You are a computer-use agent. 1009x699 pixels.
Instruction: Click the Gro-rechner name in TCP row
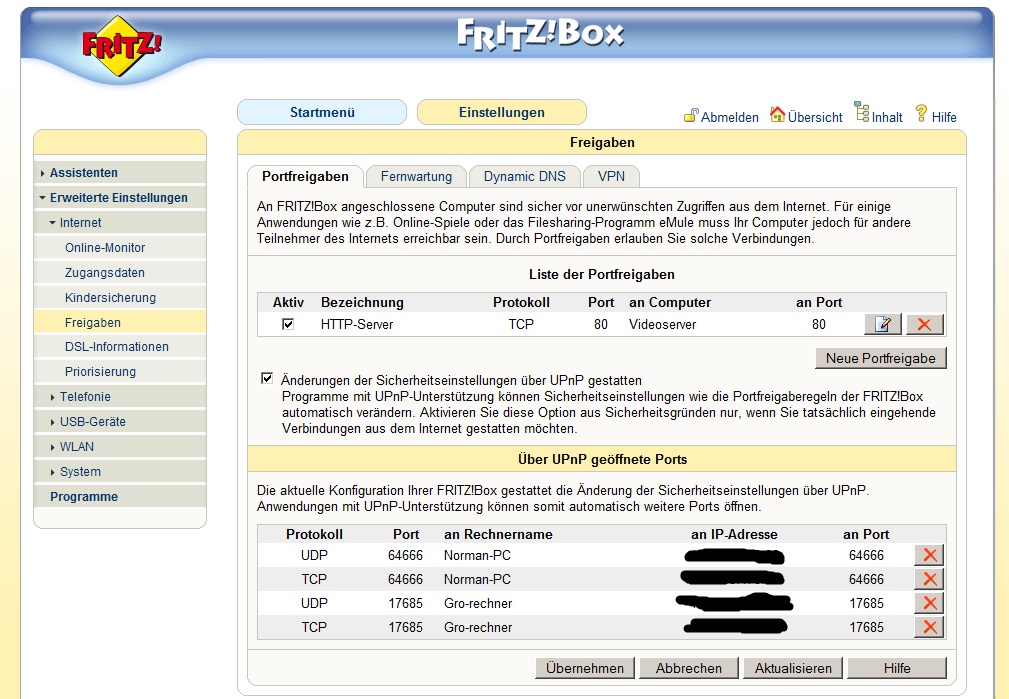click(x=477, y=628)
